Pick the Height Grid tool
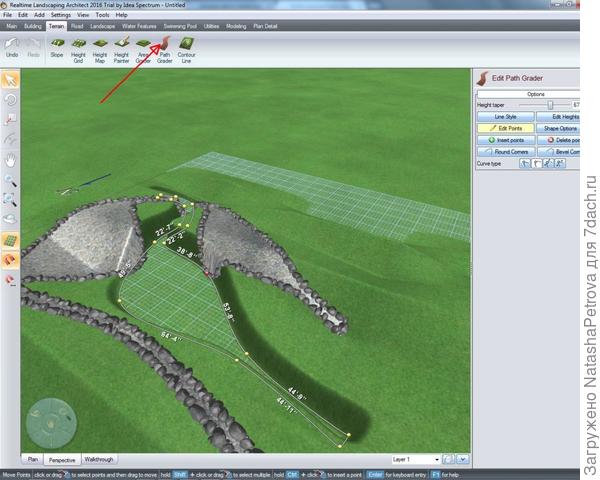This screenshot has height=480, width=600. [x=78, y=49]
